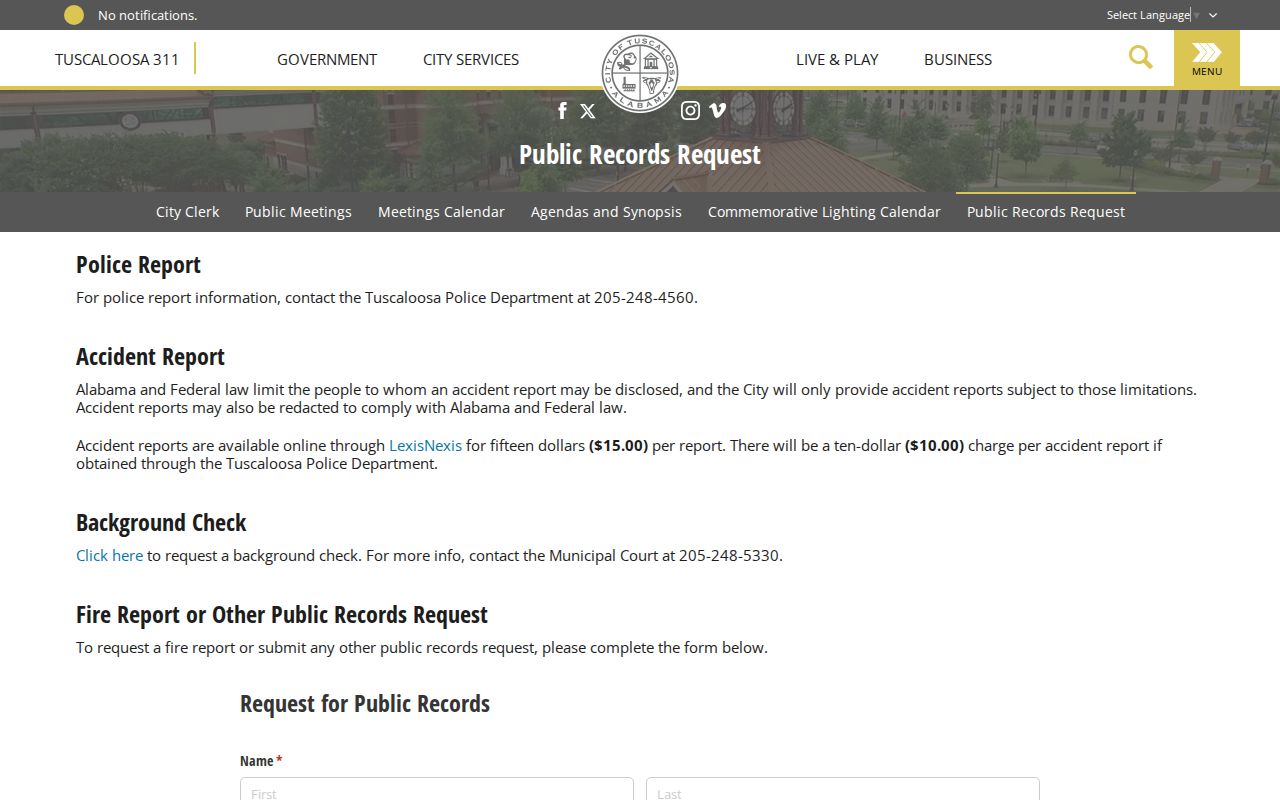Open the City Services menu
Viewport: 1280px width, 800px height.
[471, 59]
